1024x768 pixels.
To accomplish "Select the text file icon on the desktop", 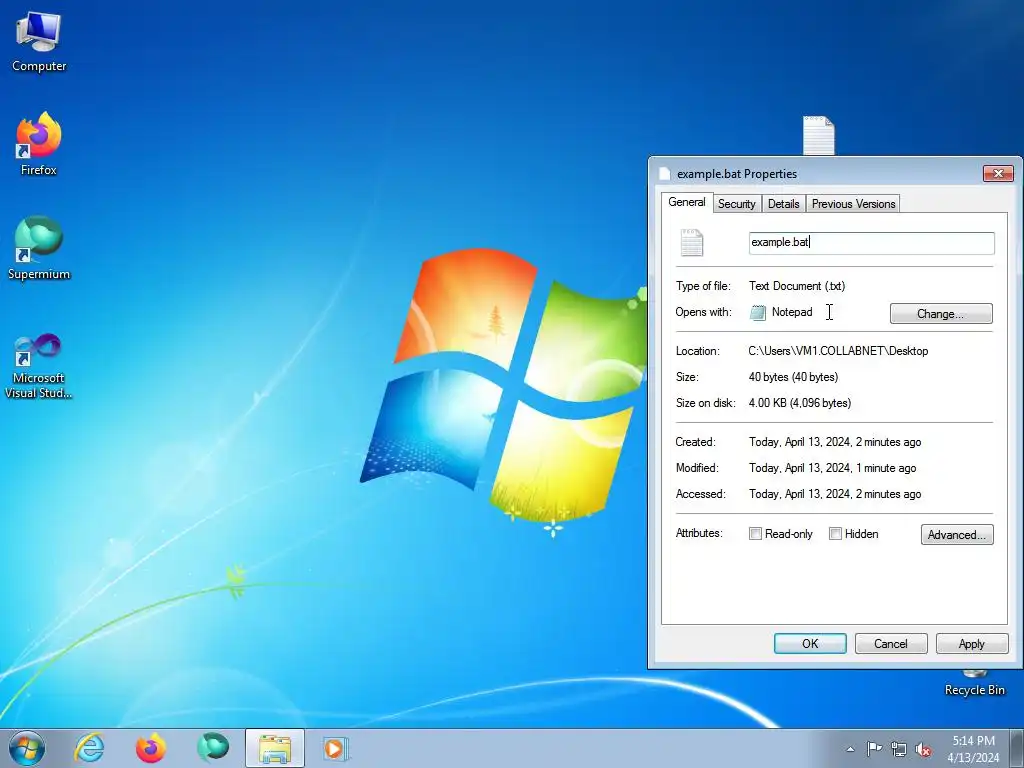I will (818, 136).
